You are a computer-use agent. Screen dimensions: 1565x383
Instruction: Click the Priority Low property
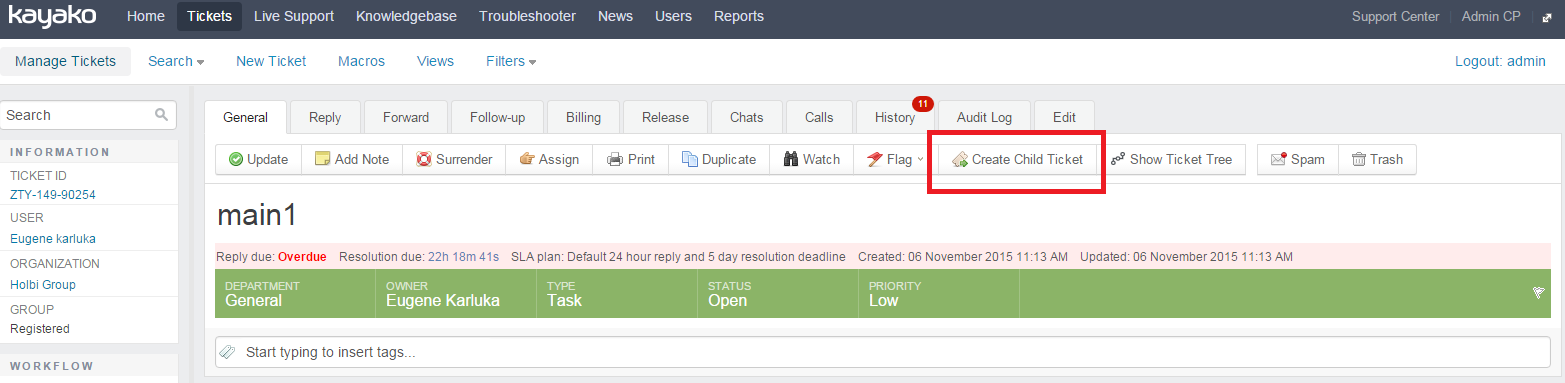(x=939, y=293)
